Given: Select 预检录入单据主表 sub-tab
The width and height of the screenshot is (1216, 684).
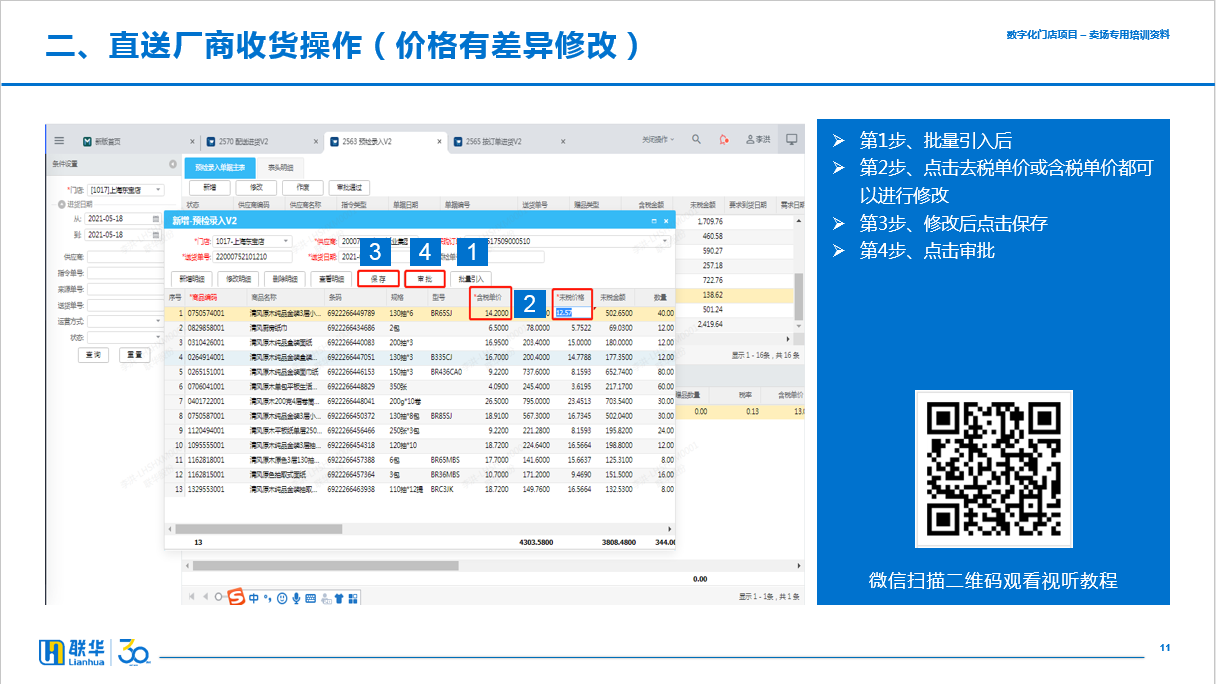Looking at the screenshot, I should (x=220, y=167).
